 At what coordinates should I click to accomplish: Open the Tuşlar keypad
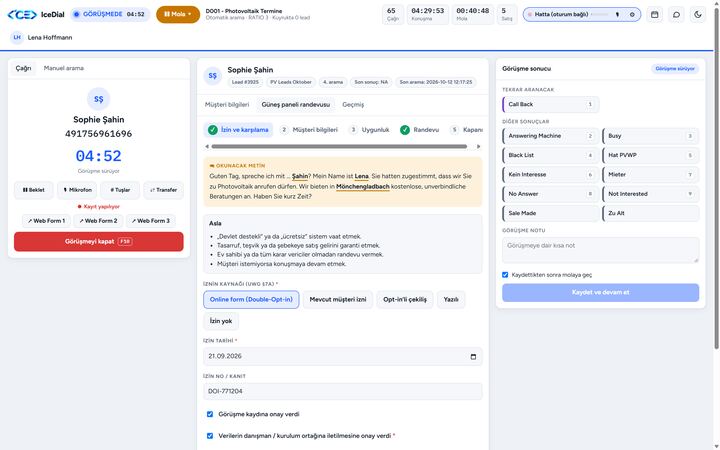(120, 190)
